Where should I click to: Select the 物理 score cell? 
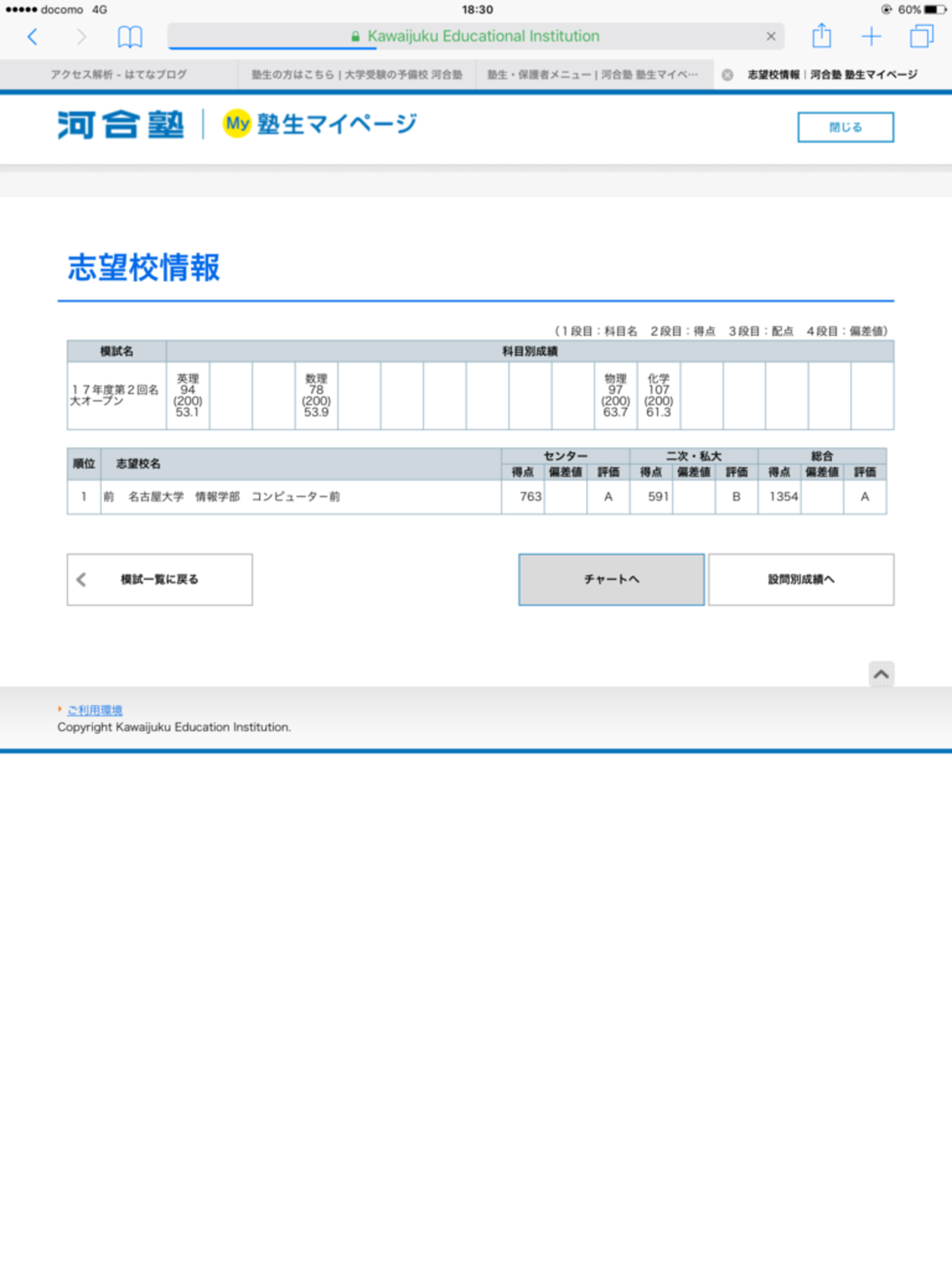tap(615, 395)
